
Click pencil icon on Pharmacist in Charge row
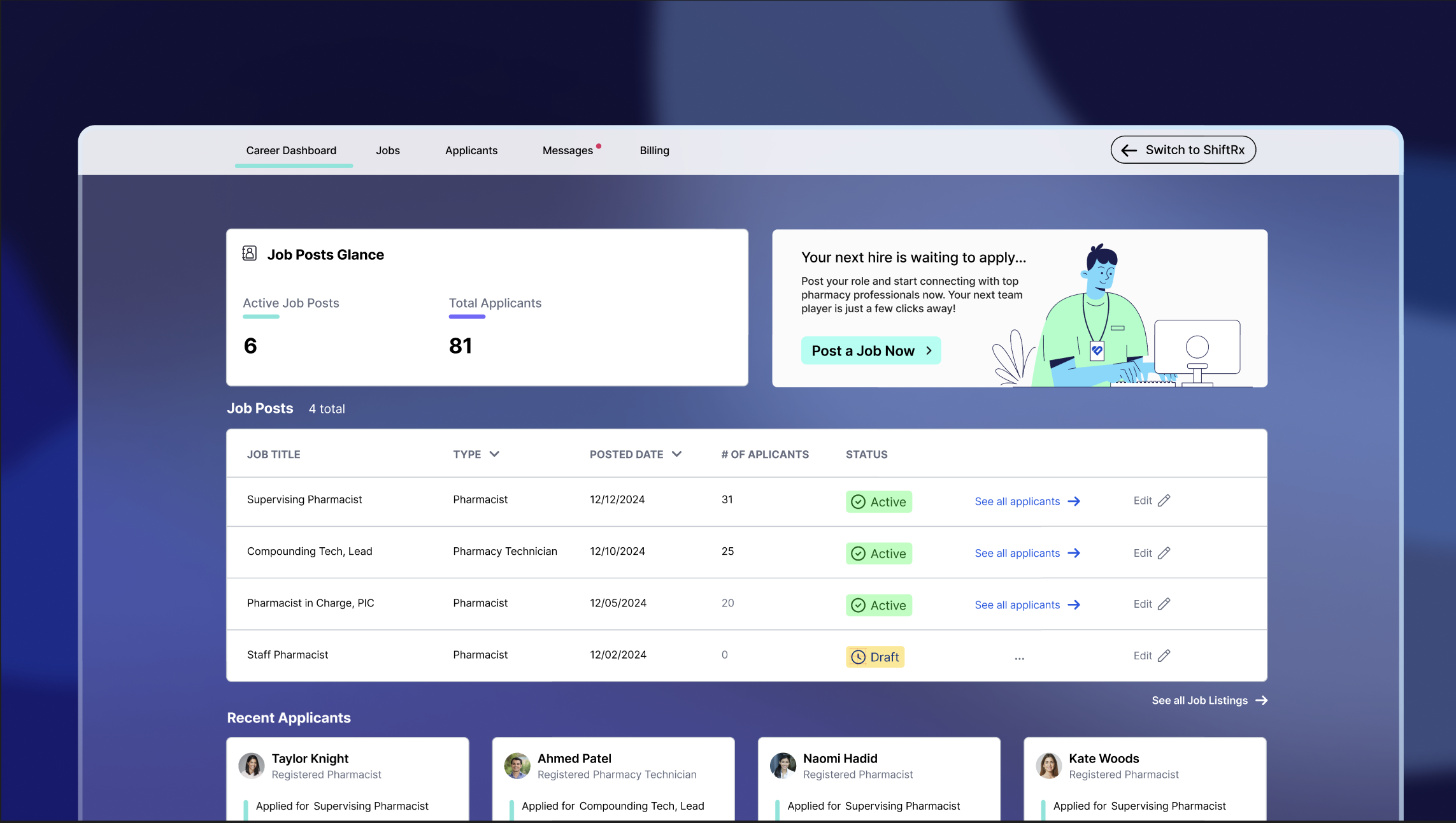[x=1164, y=604]
